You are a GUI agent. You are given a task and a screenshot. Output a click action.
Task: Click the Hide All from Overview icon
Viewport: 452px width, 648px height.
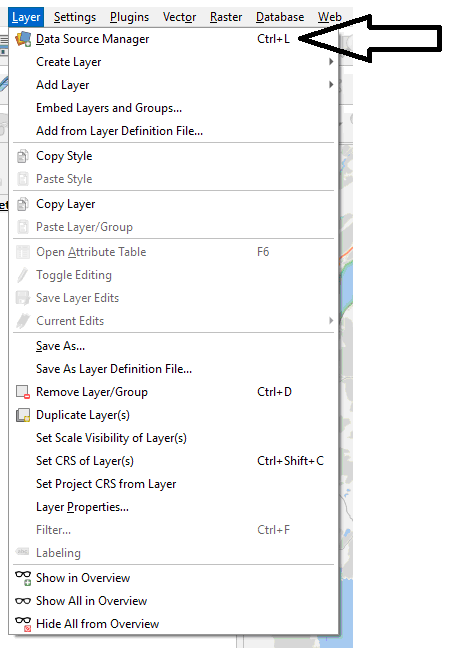[23, 624]
